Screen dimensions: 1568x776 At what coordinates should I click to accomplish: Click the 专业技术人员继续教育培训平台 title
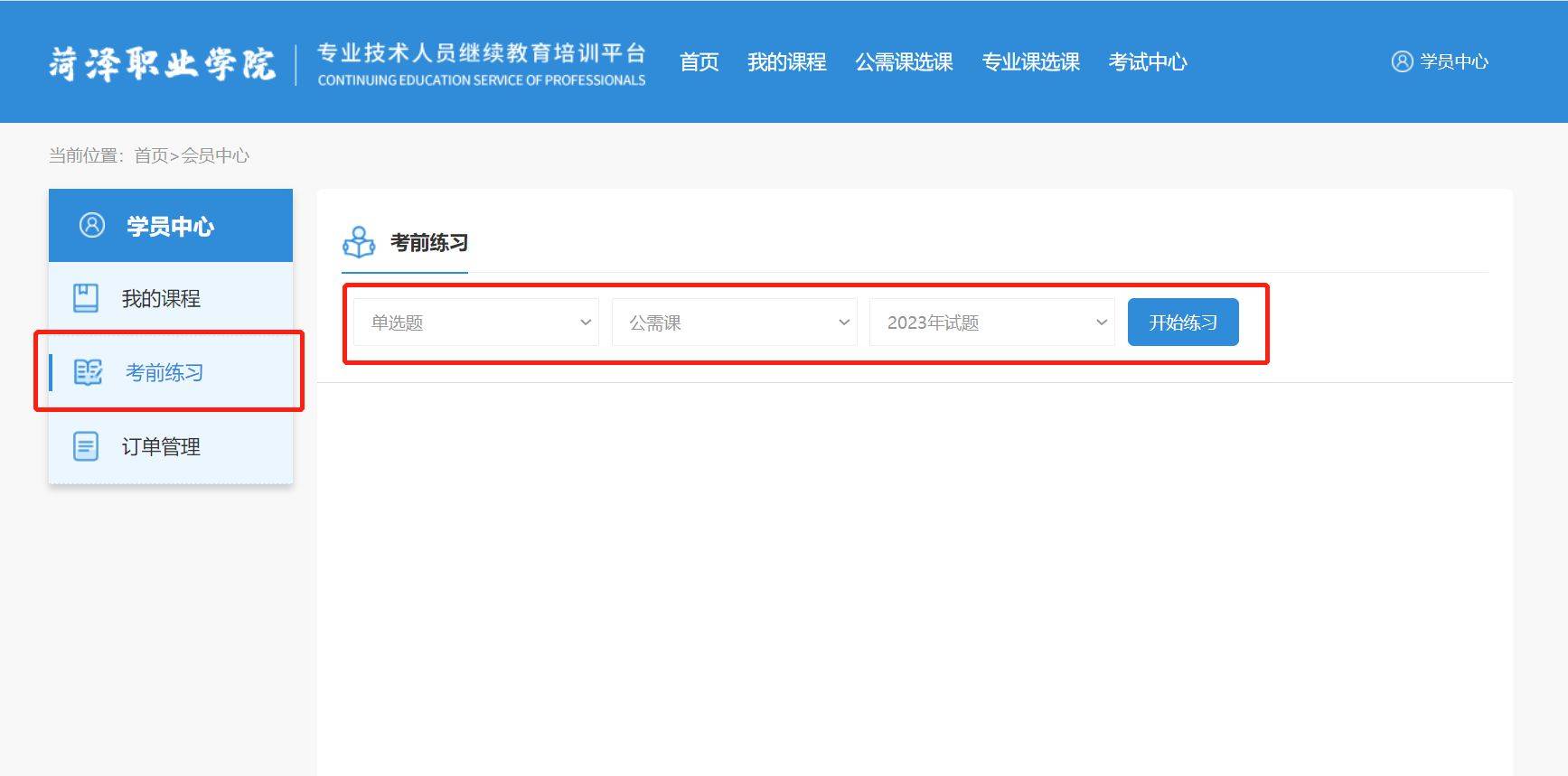click(x=482, y=52)
